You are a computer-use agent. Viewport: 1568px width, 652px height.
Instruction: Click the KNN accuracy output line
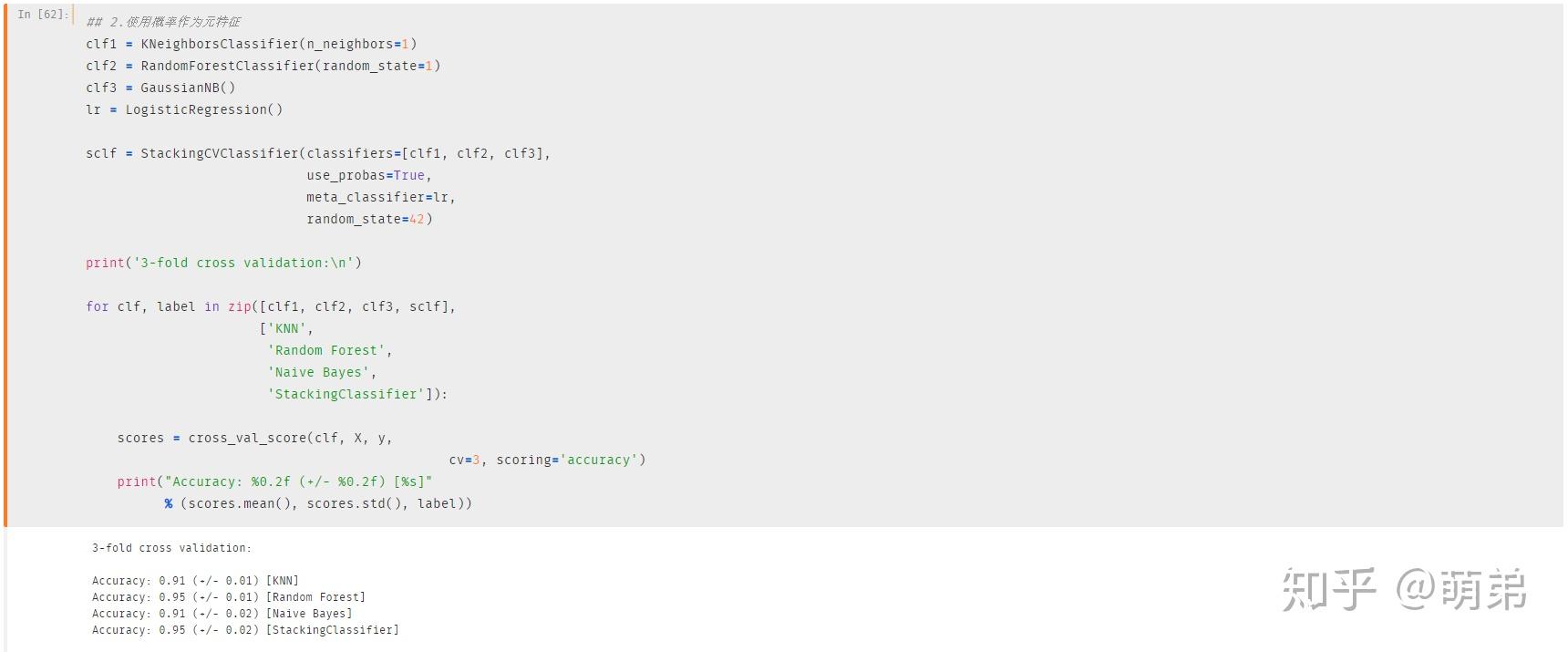[x=195, y=581]
